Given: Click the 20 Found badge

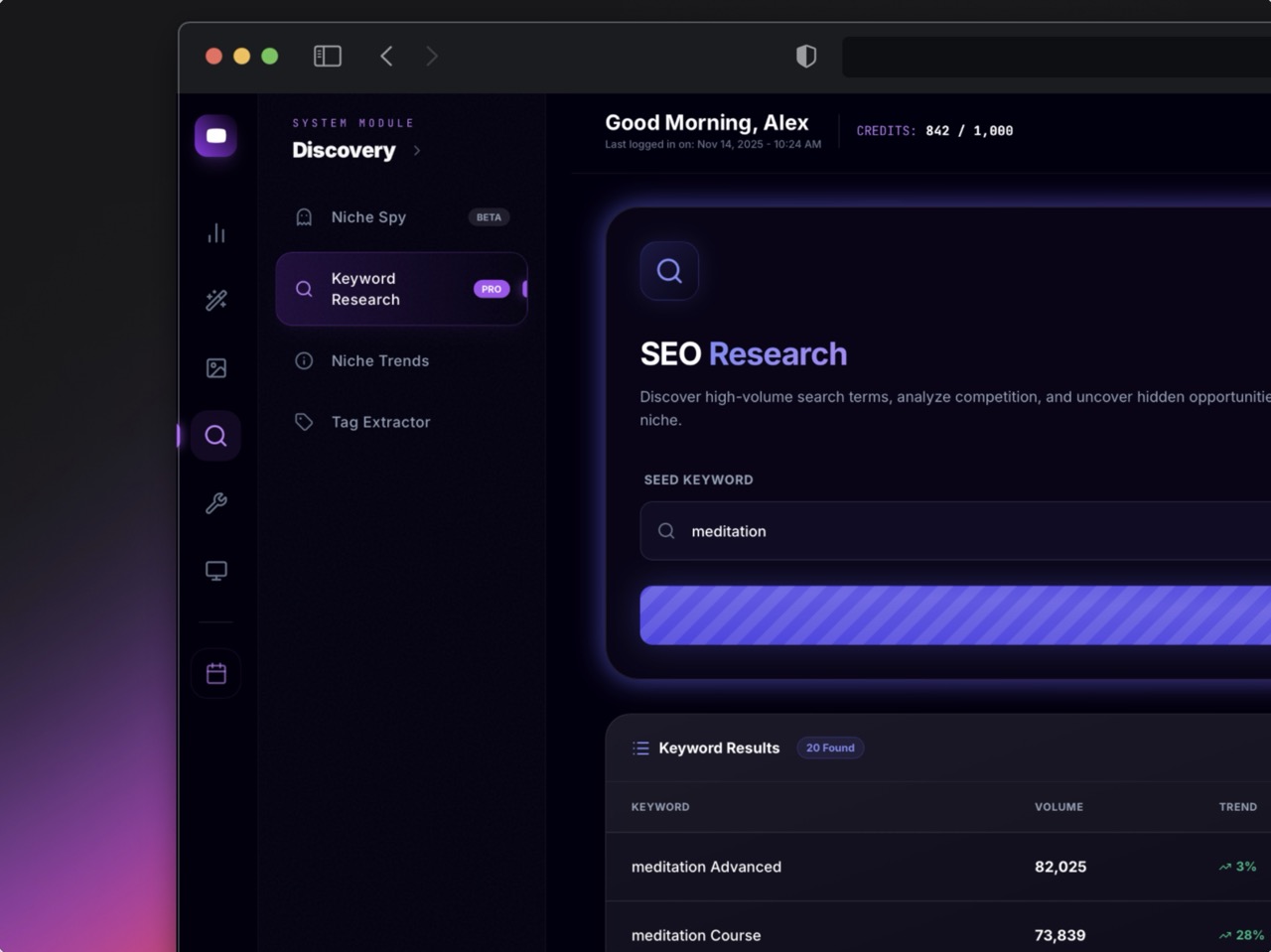Looking at the screenshot, I should [x=830, y=748].
